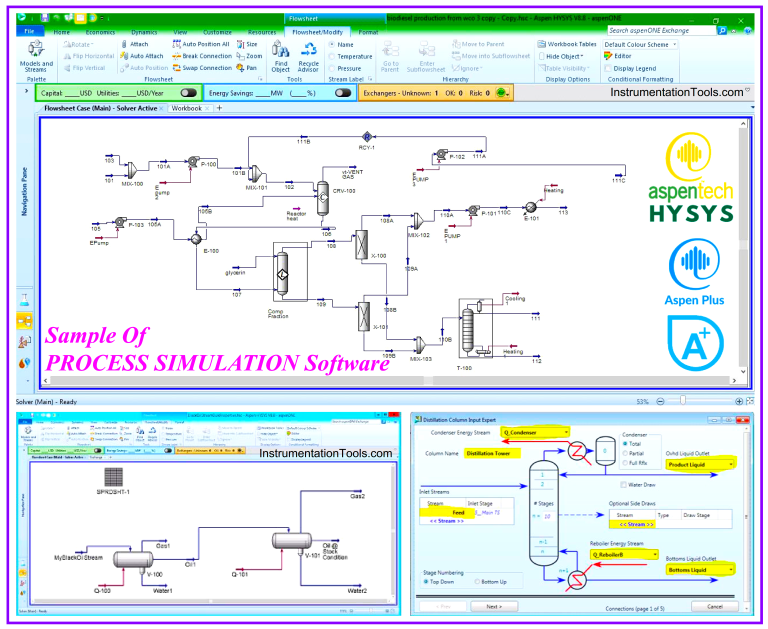The width and height of the screenshot is (768, 629).
Task: Select Temperature stream label radio
Action: click(x=332, y=56)
